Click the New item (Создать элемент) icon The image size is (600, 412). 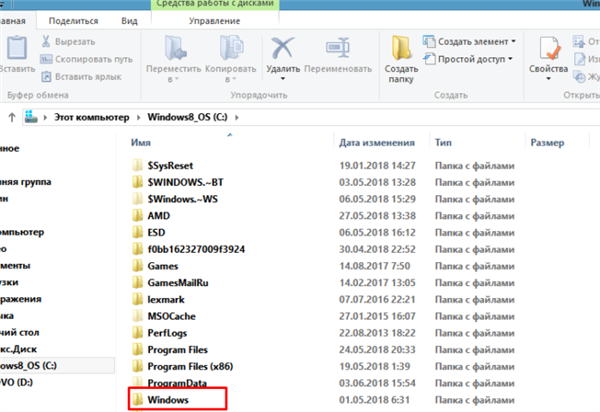click(x=429, y=41)
